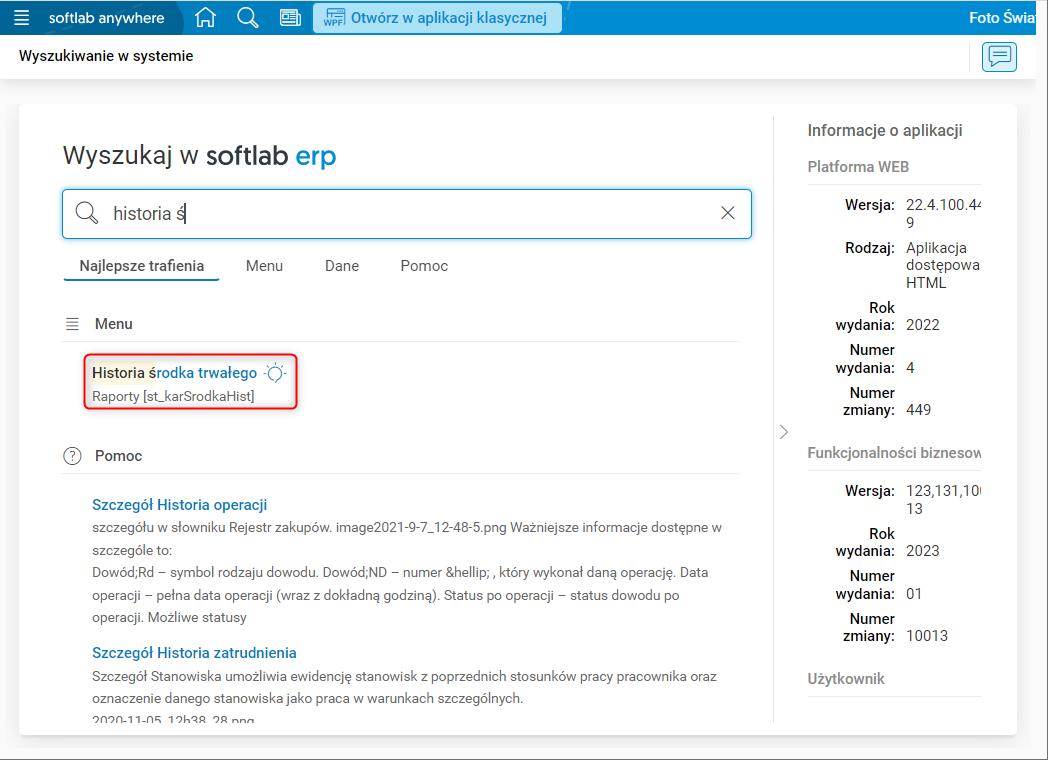This screenshot has height=760, width=1048.
Task: Click 'Otwórz w aplikacji klasycznej' button
Action: [x=437, y=18]
